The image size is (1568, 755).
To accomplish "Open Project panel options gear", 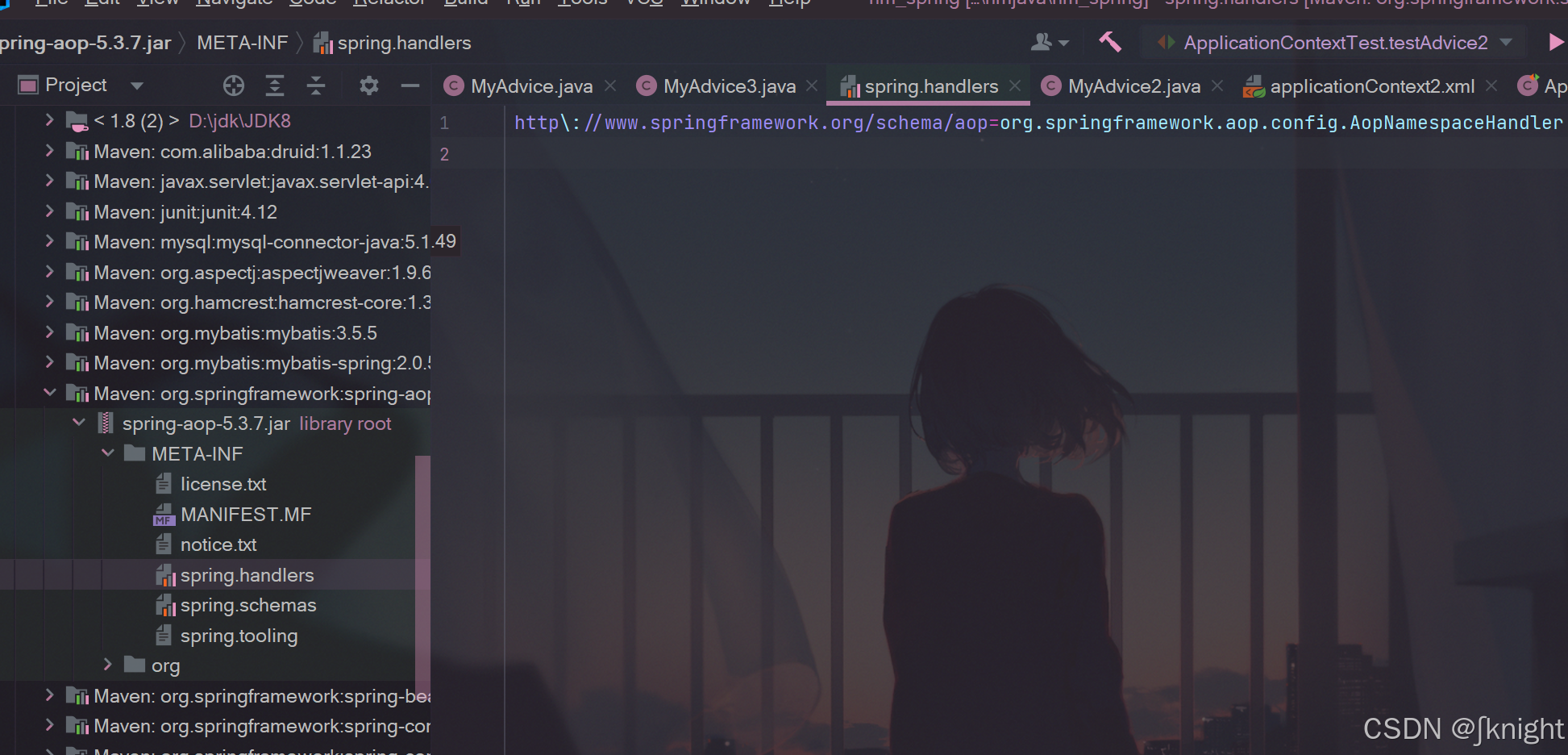I will click(368, 85).
